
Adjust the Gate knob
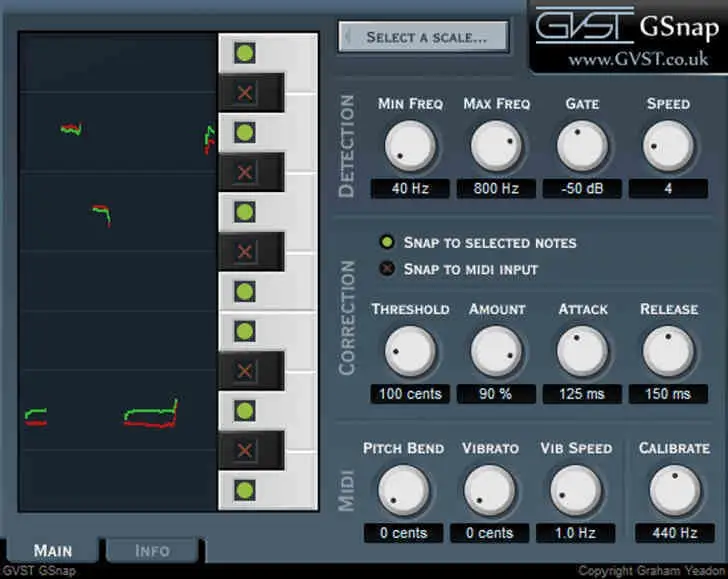pyautogui.click(x=582, y=147)
